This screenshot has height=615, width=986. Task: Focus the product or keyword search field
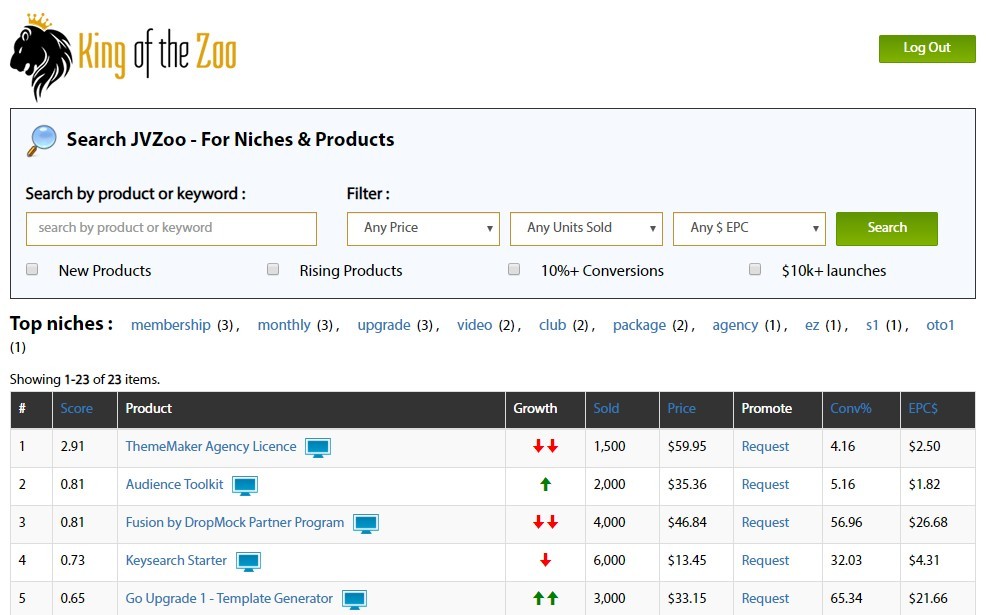(x=171, y=228)
